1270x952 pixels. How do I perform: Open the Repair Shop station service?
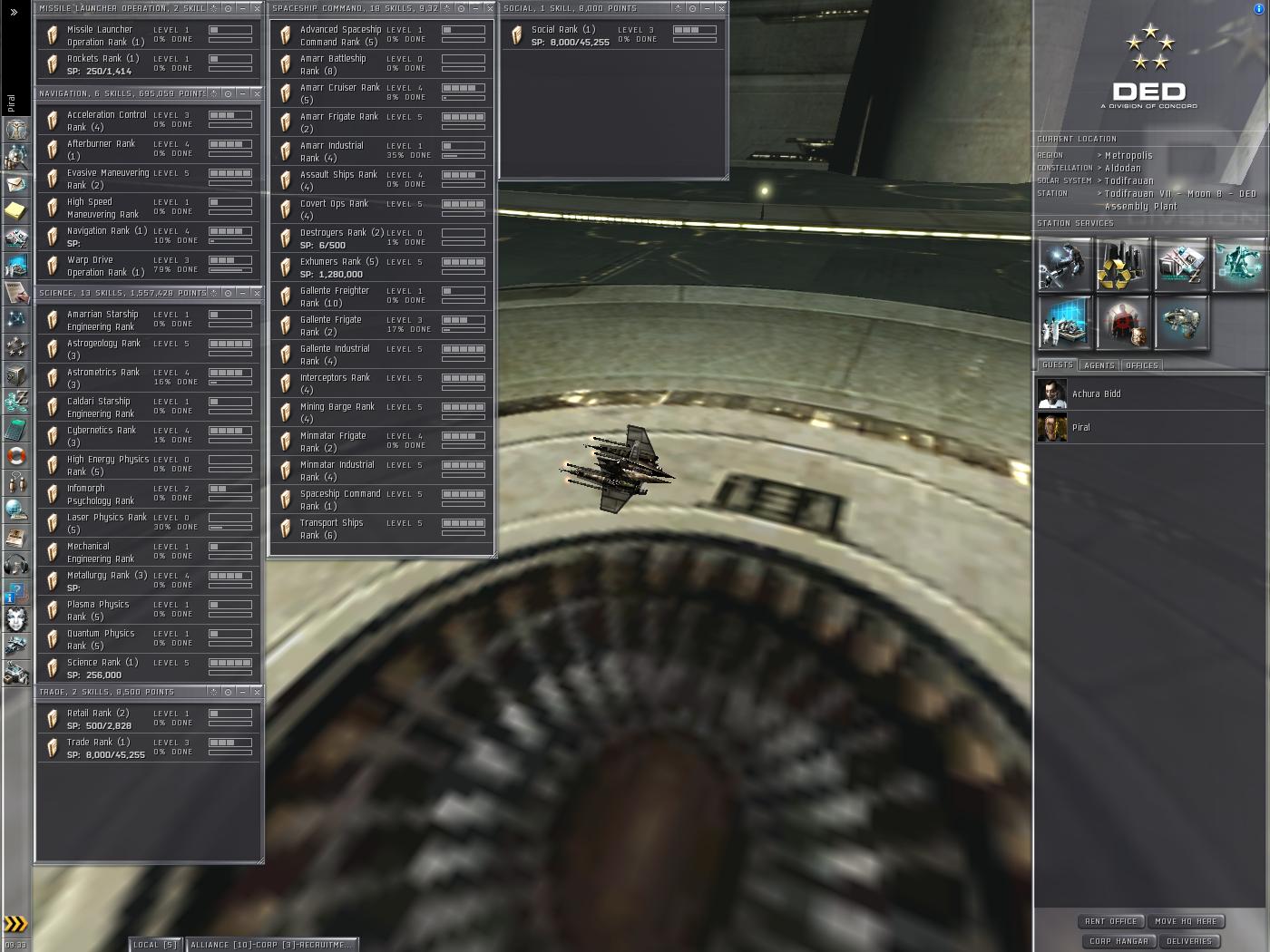pyautogui.click(x=1064, y=265)
